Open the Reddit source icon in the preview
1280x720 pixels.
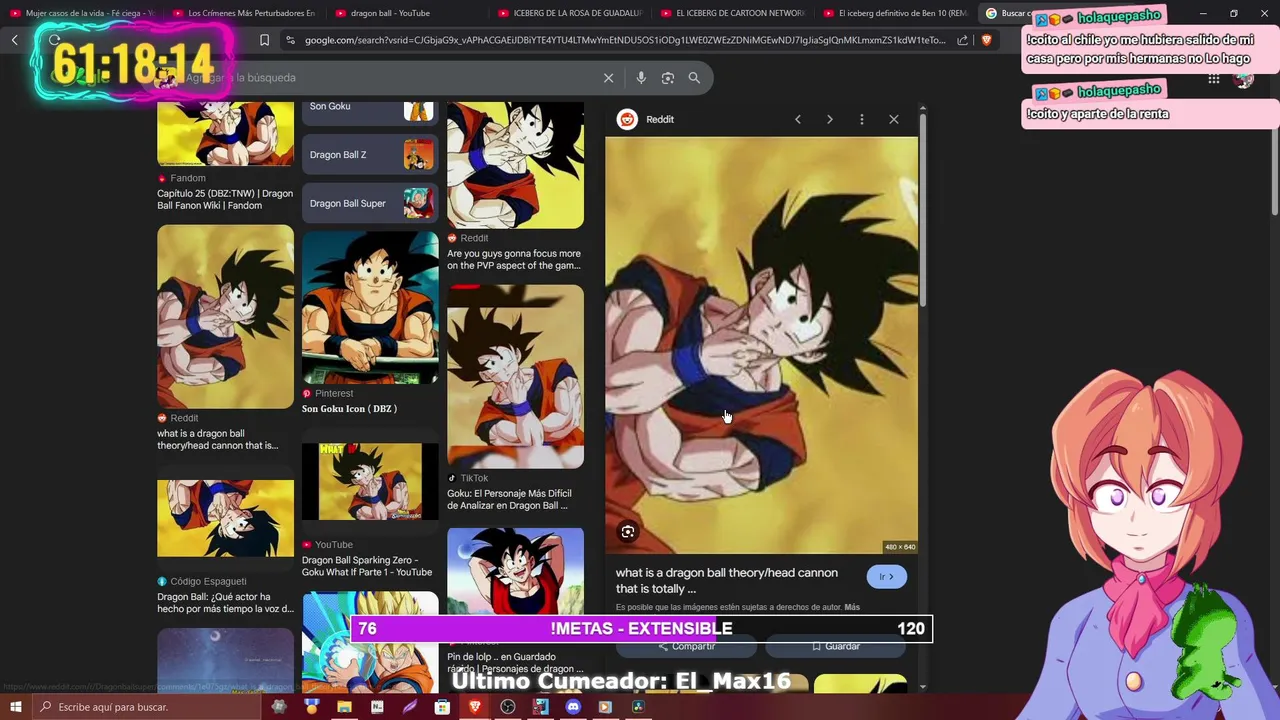(627, 119)
